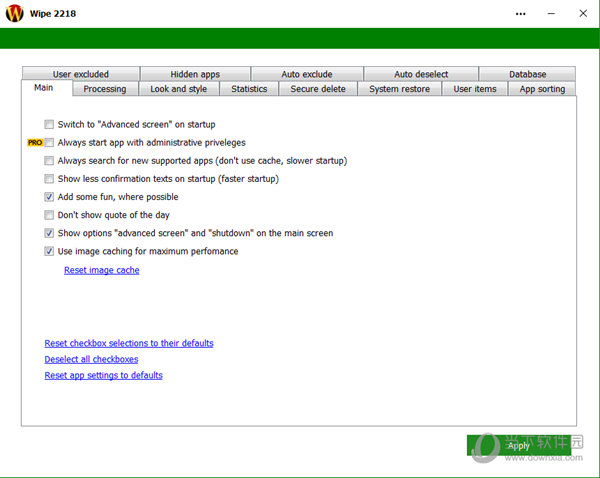The image size is (600, 478).
Task: Go to the Auto deselect tab
Action: click(x=421, y=74)
